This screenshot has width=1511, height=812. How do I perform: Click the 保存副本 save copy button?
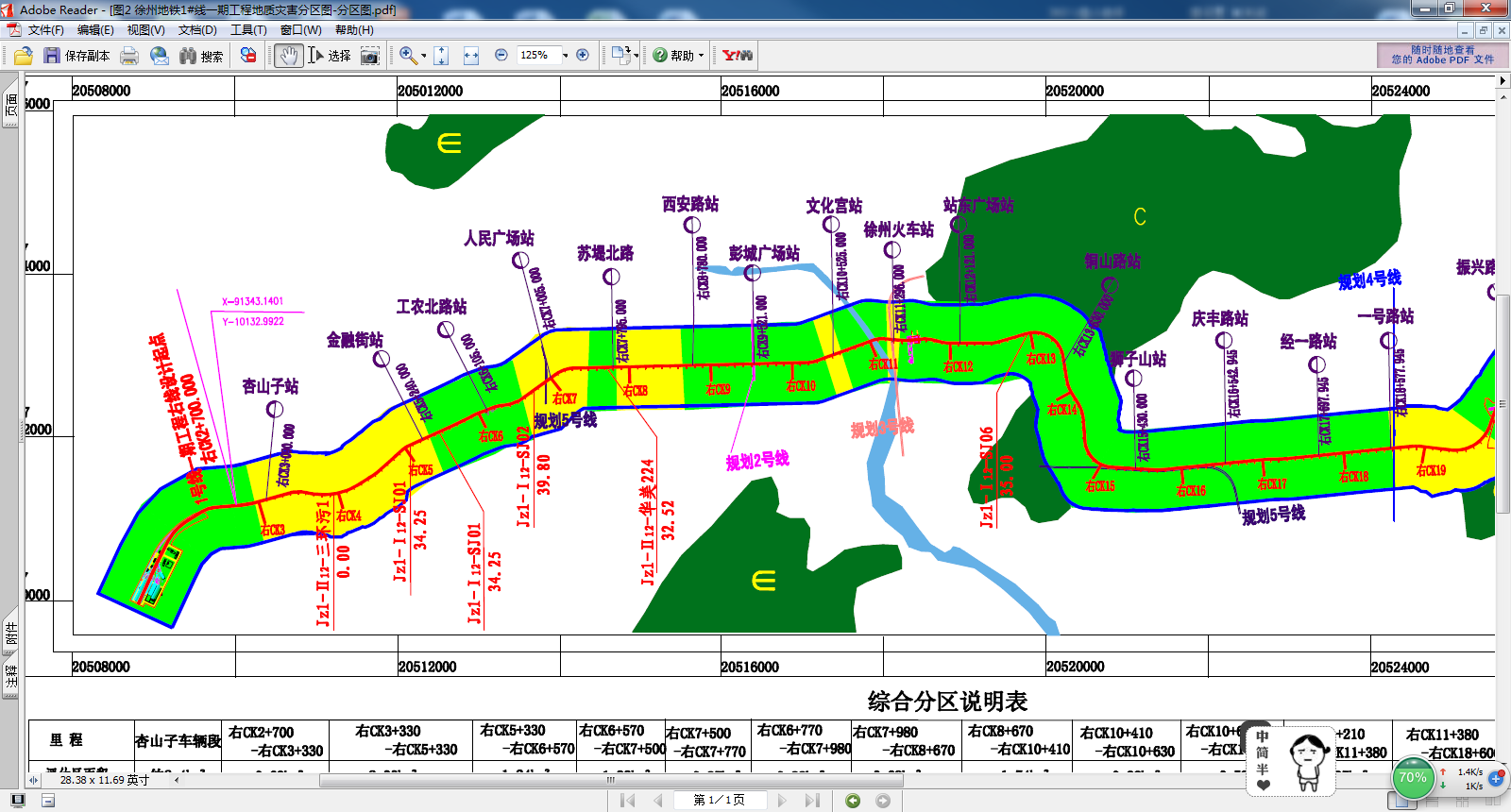click(x=77, y=56)
